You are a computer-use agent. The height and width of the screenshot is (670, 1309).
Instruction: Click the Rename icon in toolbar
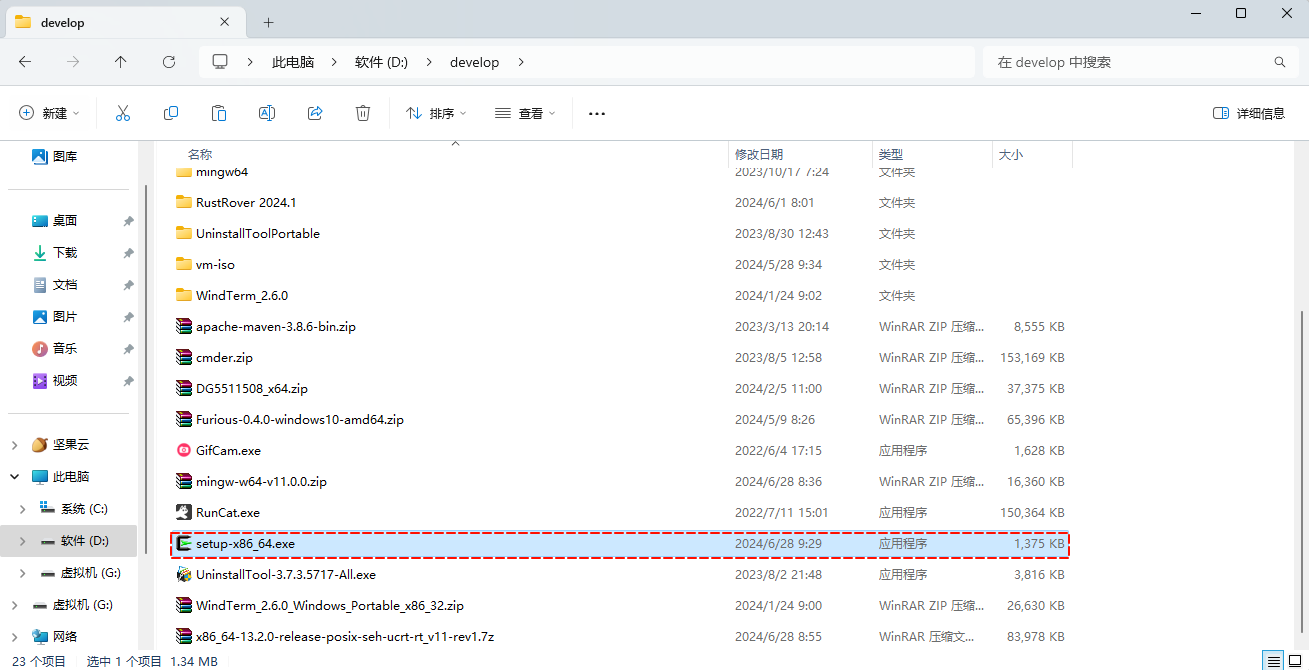click(x=267, y=114)
